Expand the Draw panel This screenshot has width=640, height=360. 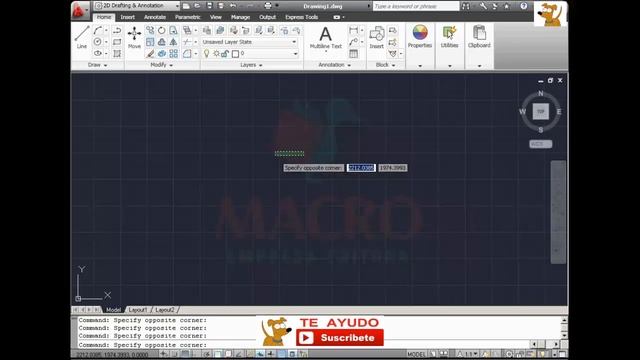[x=98, y=65]
